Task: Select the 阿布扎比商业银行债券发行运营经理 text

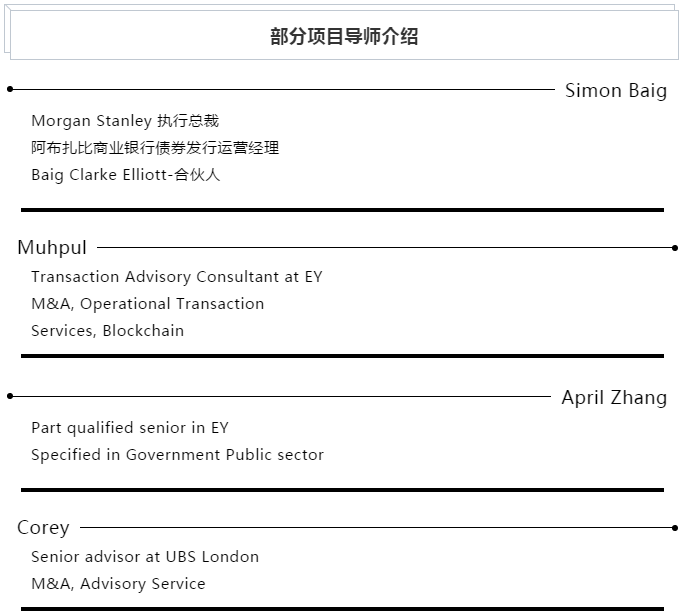Action: (x=155, y=148)
